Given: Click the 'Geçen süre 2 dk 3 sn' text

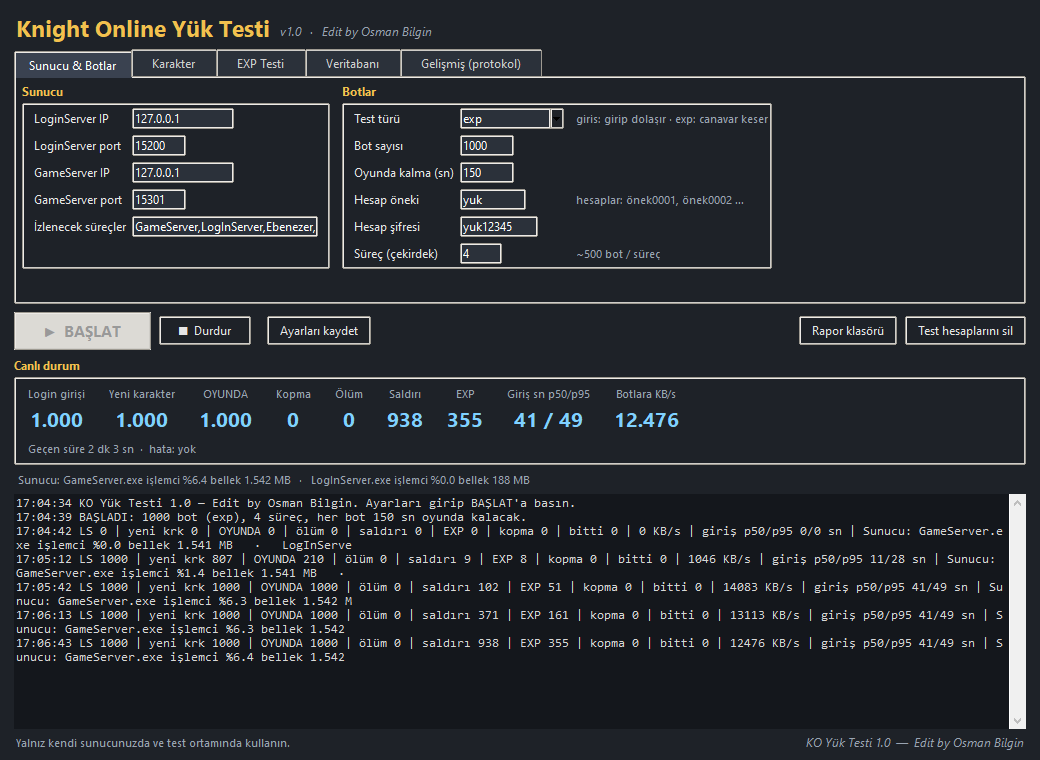Looking at the screenshot, I should click(81, 449).
